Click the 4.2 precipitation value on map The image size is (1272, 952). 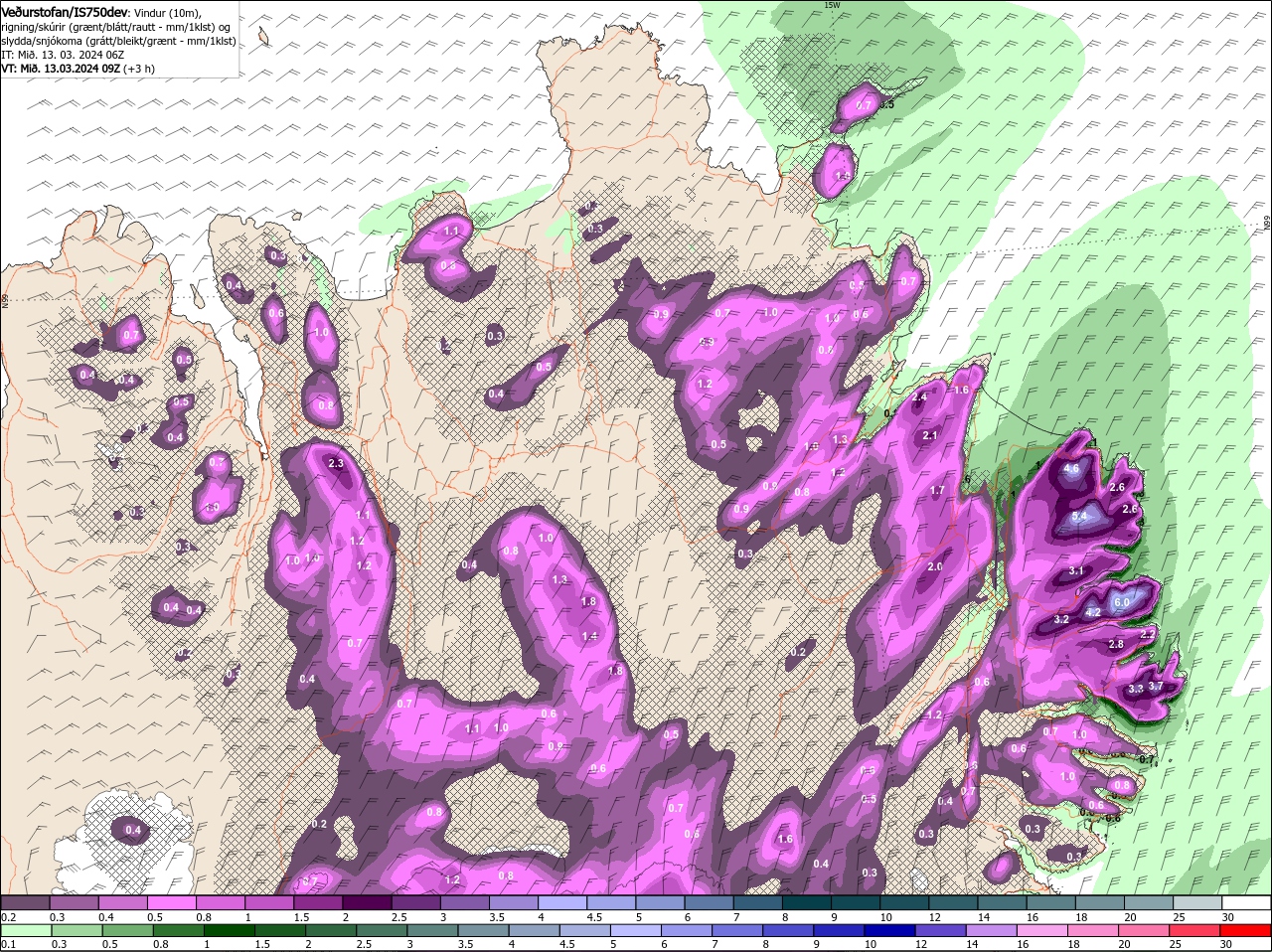1092,612
